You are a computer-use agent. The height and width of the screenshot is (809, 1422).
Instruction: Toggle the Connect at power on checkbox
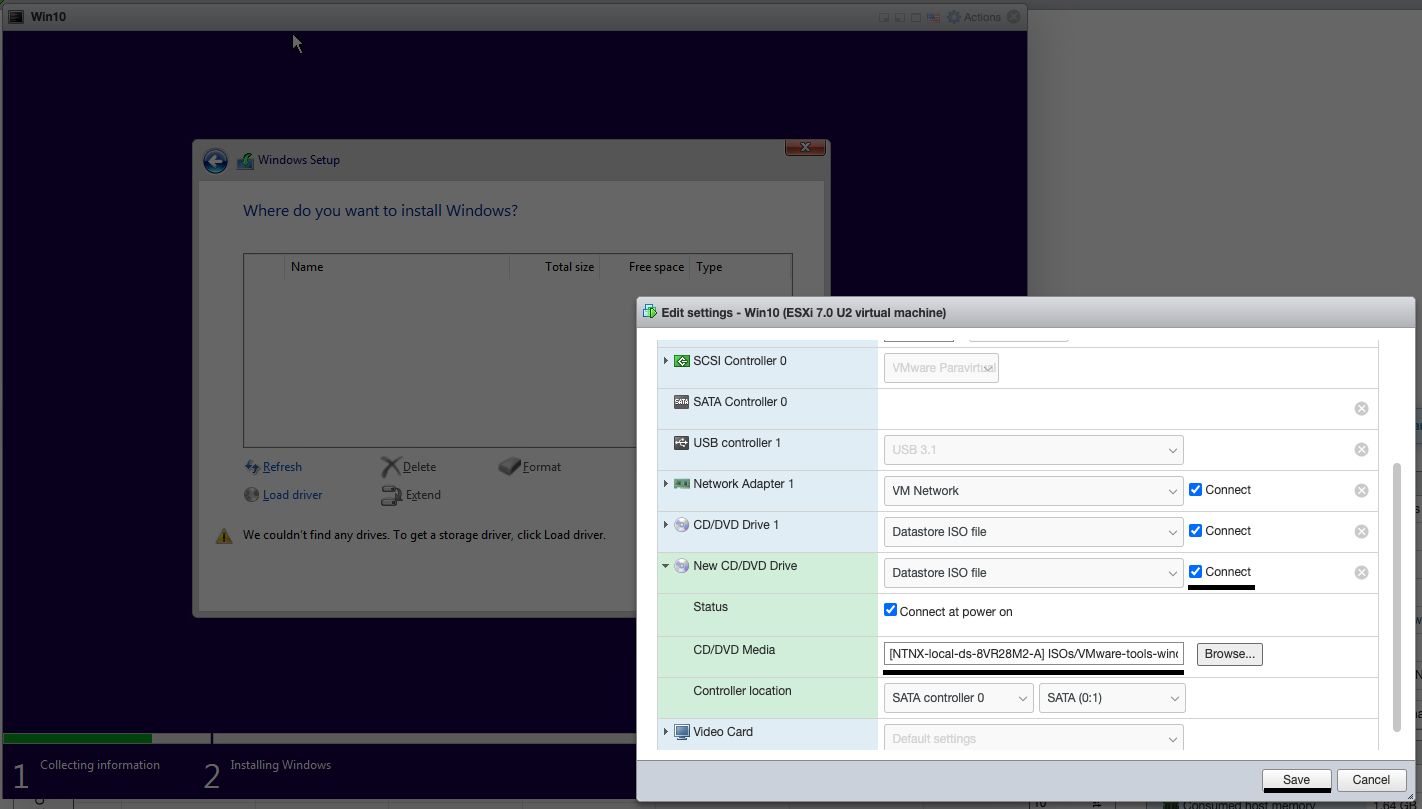(891, 610)
